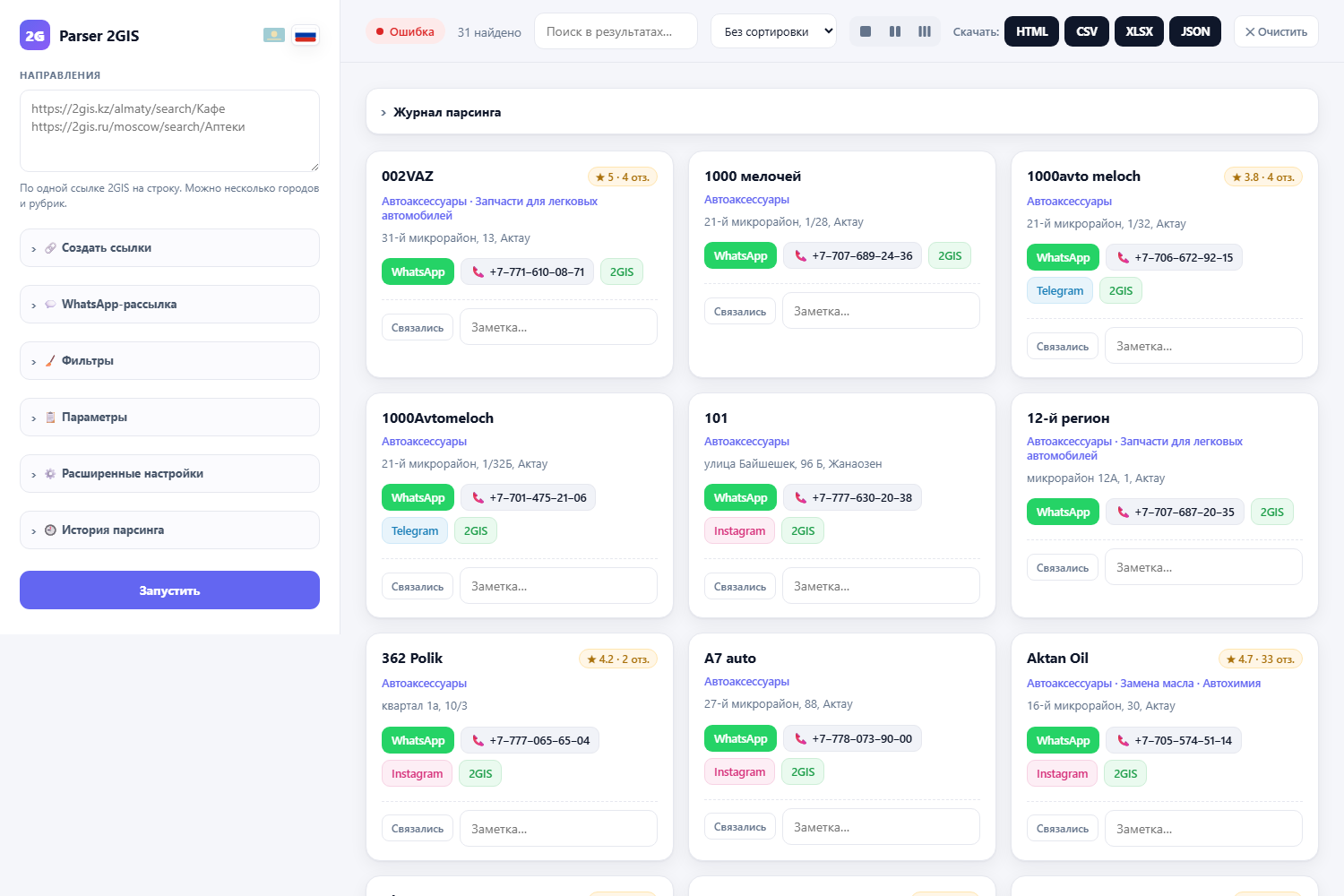Screen dimensions: 1344x896
Task: Toggle Связались on the Aktan Oil card
Action: [x=1063, y=829]
